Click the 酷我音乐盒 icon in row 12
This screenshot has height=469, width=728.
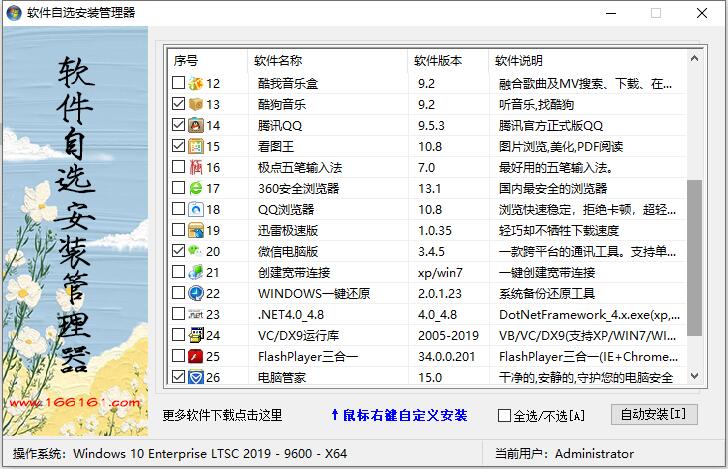pos(195,84)
